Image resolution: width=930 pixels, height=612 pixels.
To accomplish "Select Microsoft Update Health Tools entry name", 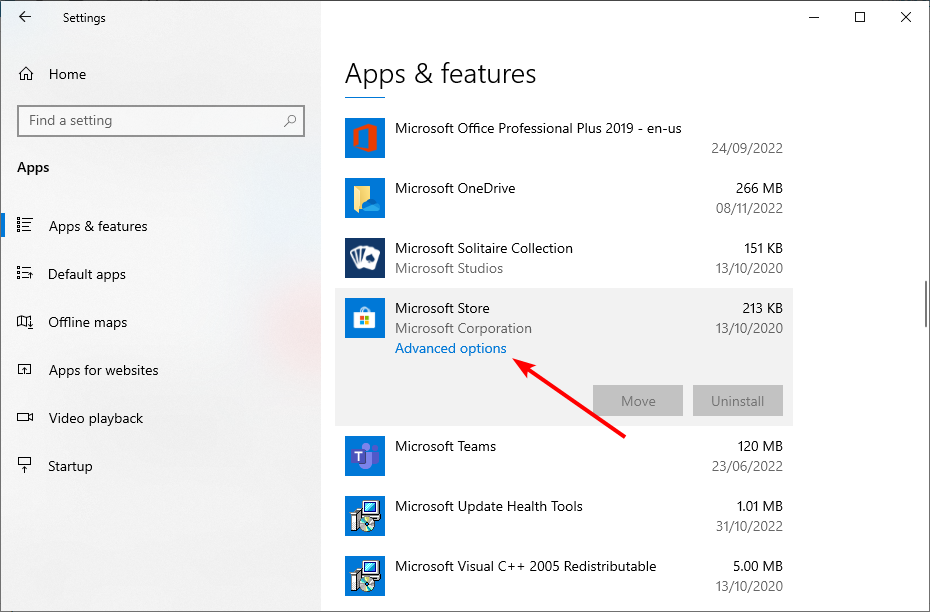I will tap(489, 506).
